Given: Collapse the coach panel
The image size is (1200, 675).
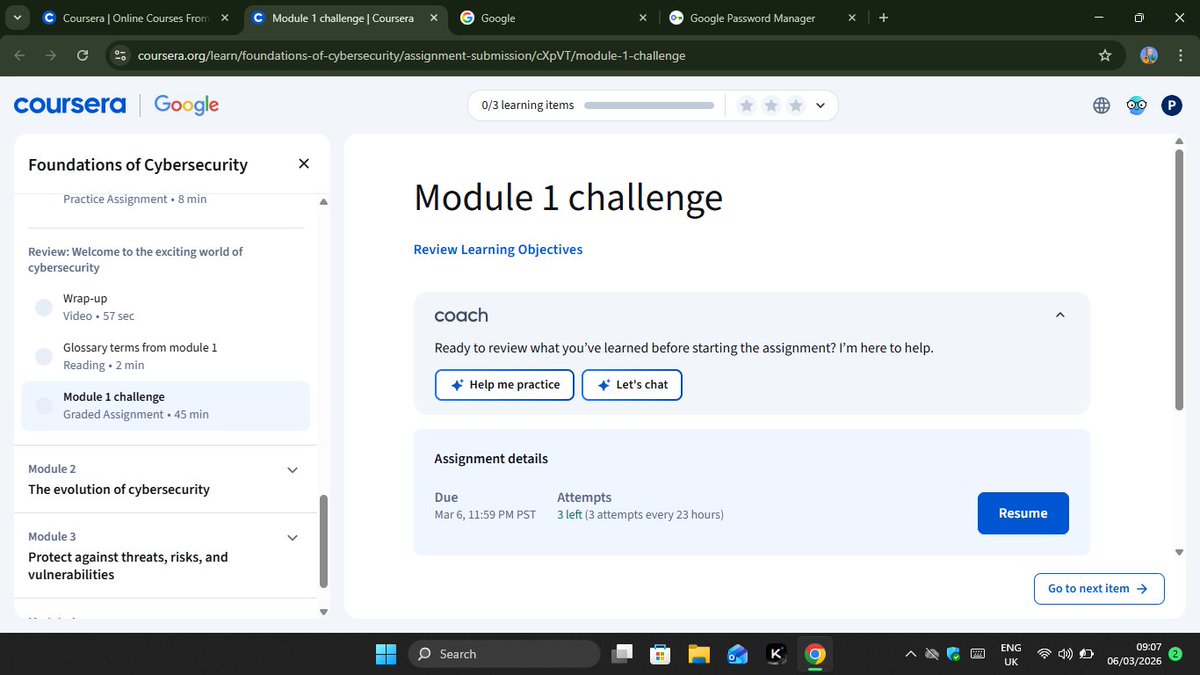Looking at the screenshot, I should pyautogui.click(x=1060, y=315).
